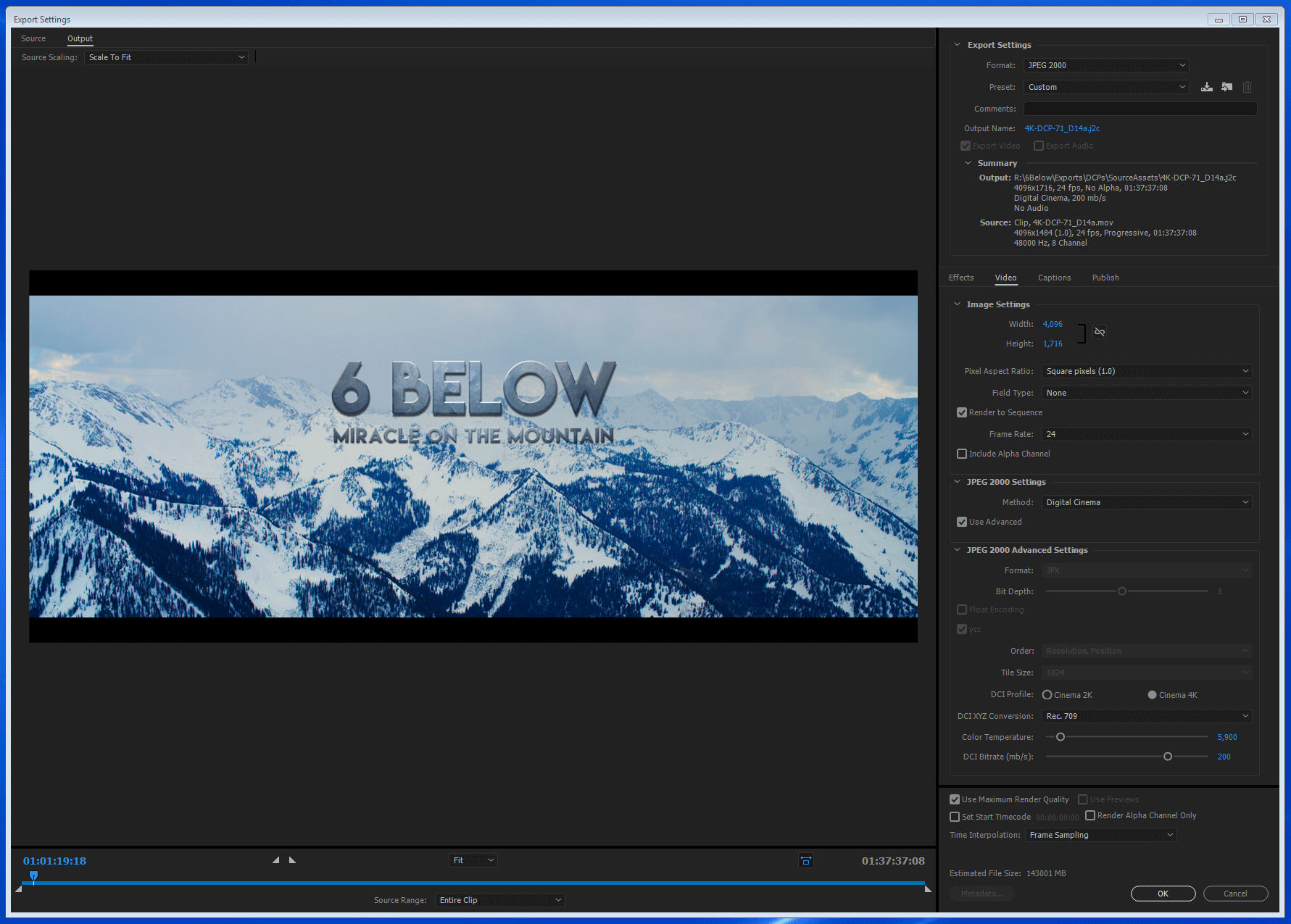Click the Metadata button
1291x924 pixels.
coord(981,894)
